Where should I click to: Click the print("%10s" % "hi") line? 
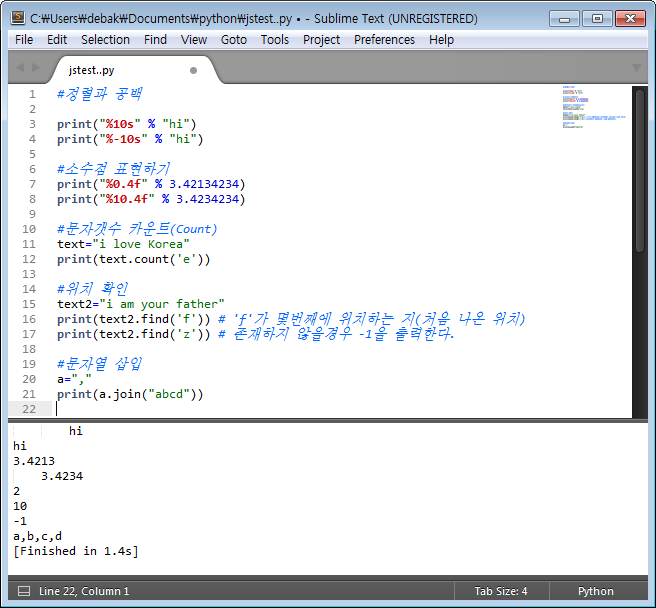126,124
